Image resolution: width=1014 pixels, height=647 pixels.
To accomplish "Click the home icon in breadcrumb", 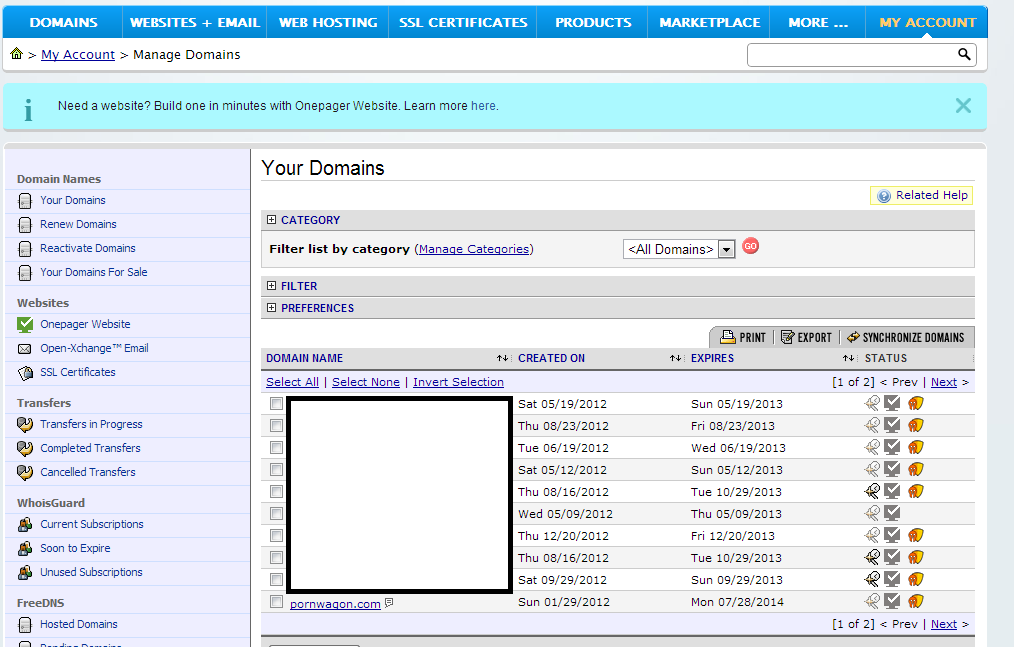I will pyautogui.click(x=17, y=54).
